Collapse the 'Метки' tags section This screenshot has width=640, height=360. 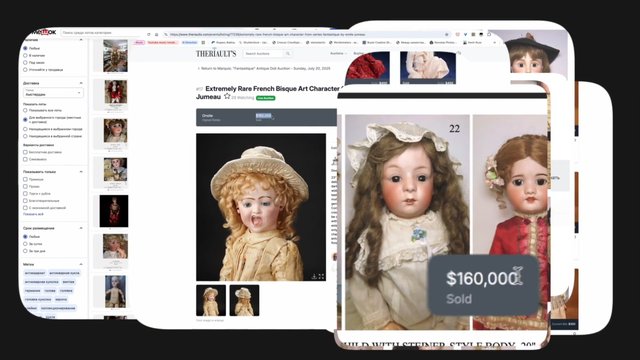point(81,264)
